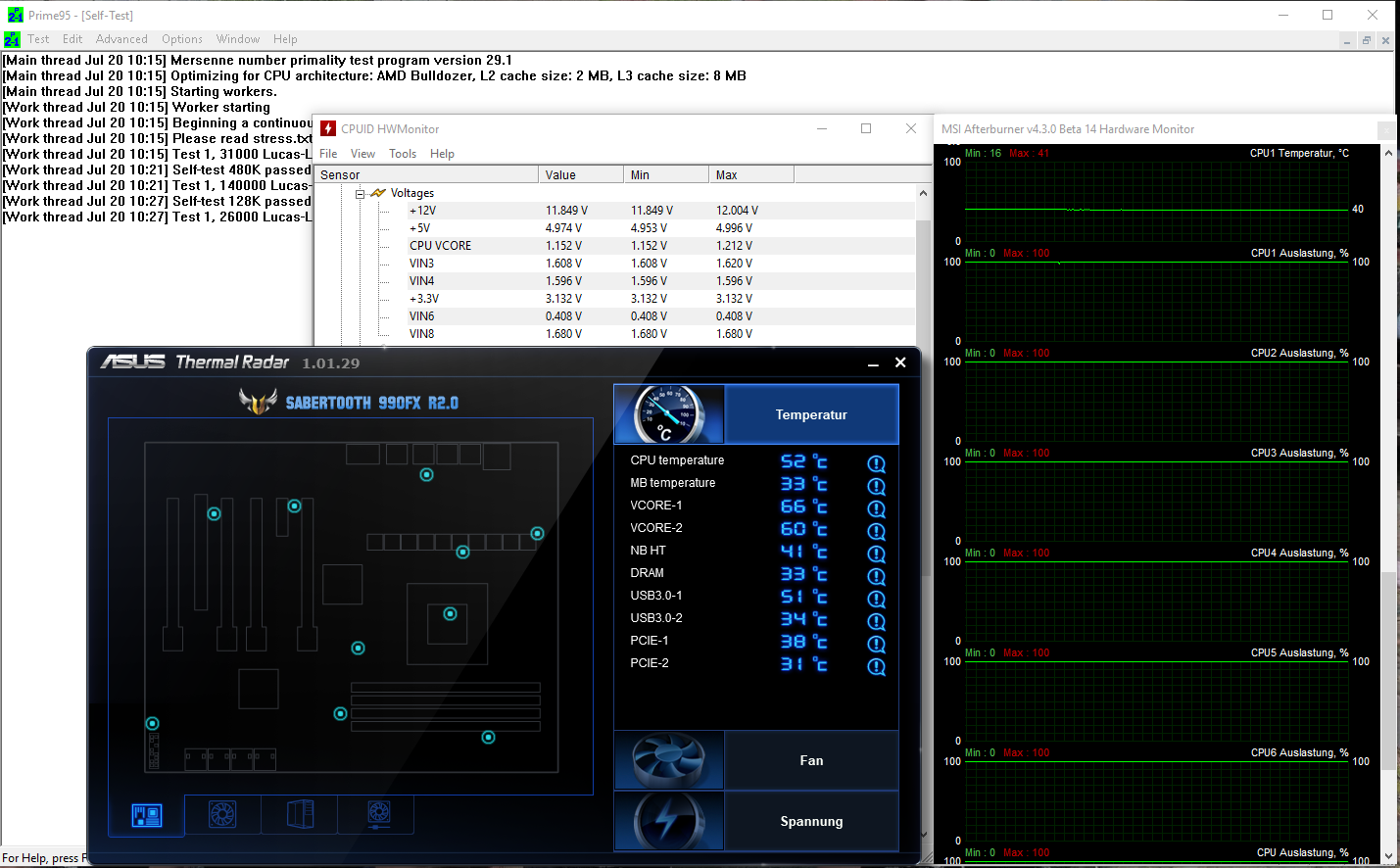Minimize the Thermal Radar window
The height and width of the screenshot is (868, 1400).
click(x=873, y=363)
